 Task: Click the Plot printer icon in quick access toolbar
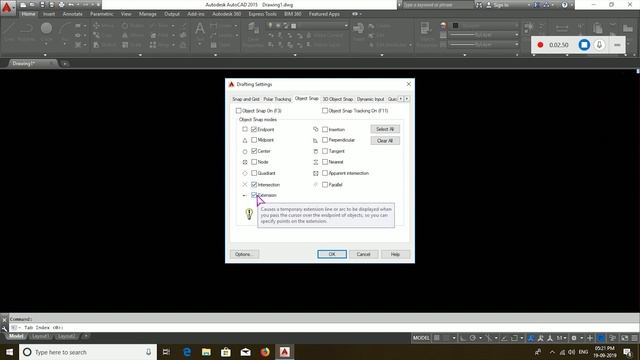point(61,5)
